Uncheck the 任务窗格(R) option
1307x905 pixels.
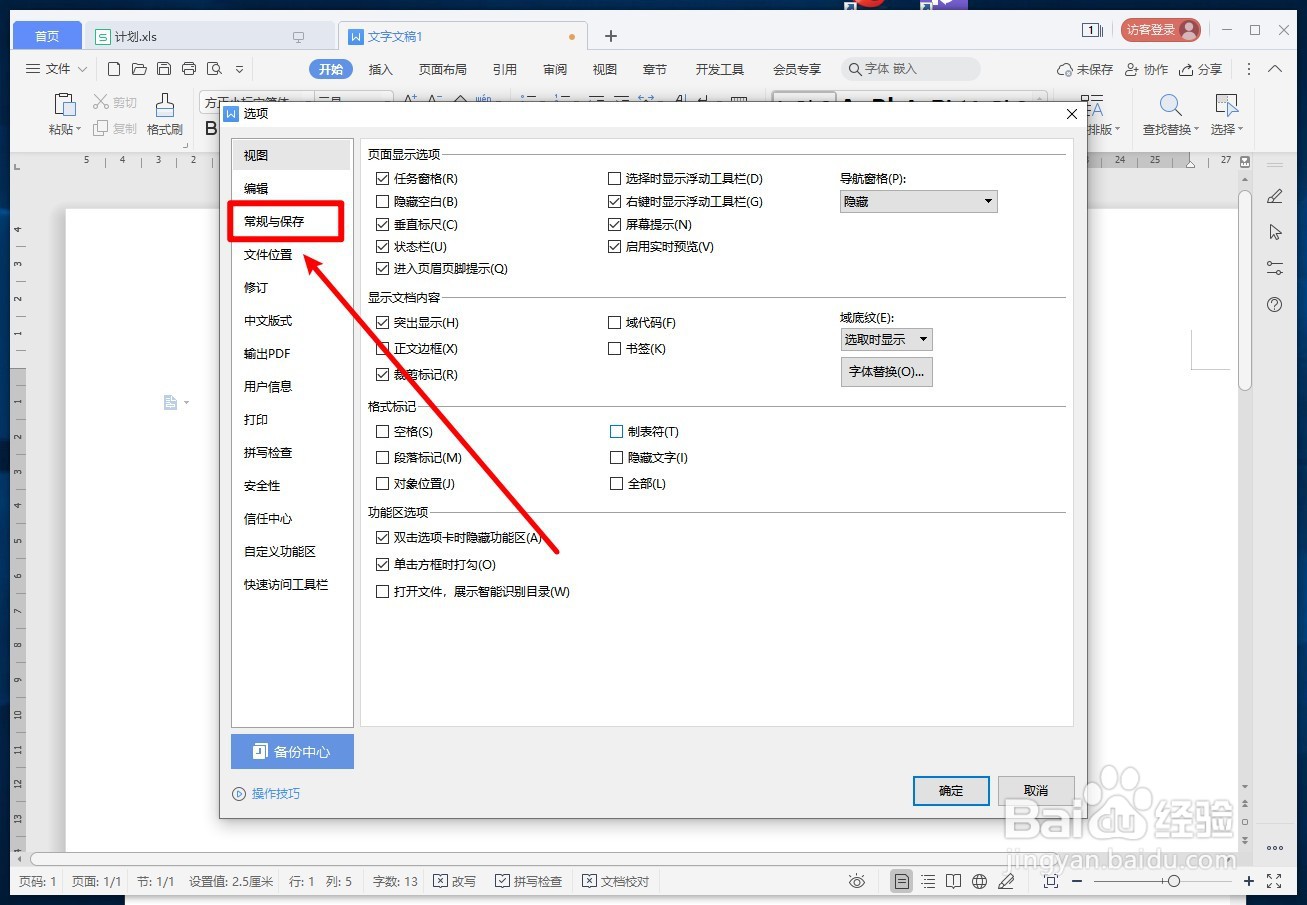[x=382, y=177]
